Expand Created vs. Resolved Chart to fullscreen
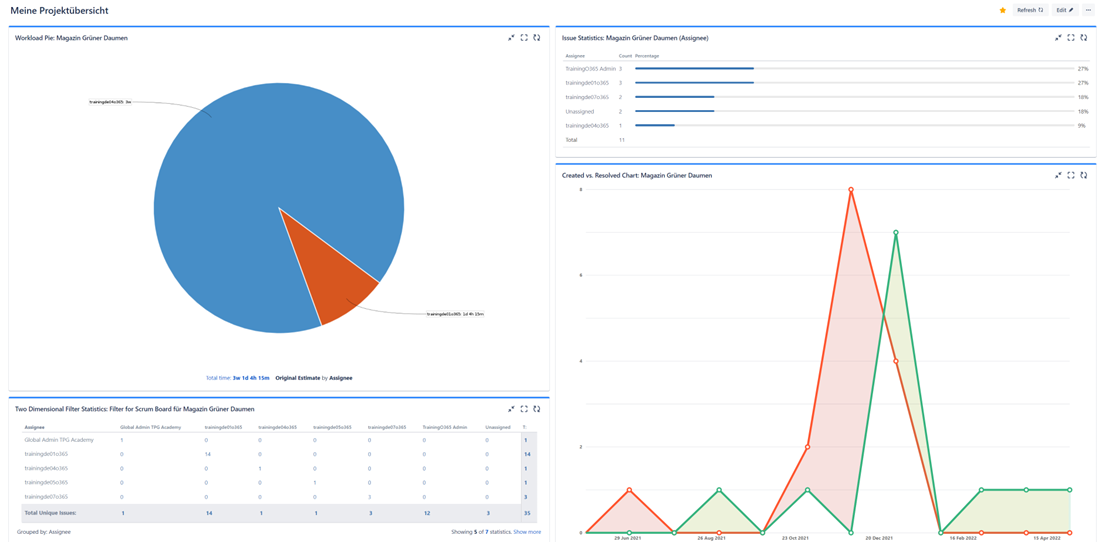Screen dimensions: 1099x542 point(1071,175)
